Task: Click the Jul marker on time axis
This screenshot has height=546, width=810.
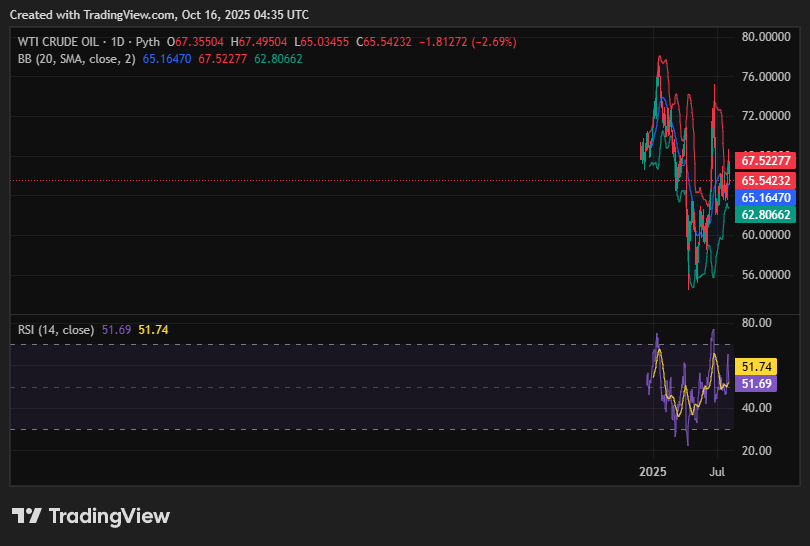Action: 717,470
